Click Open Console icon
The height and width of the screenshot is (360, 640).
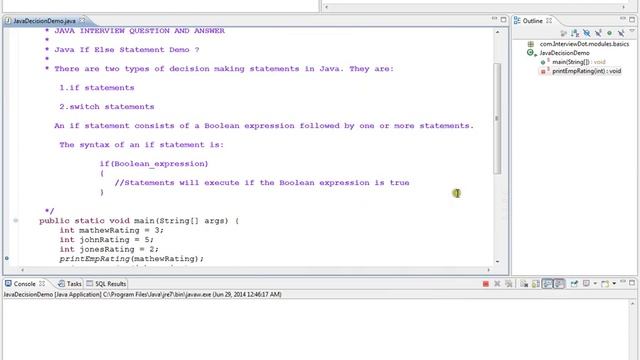click(605, 284)
